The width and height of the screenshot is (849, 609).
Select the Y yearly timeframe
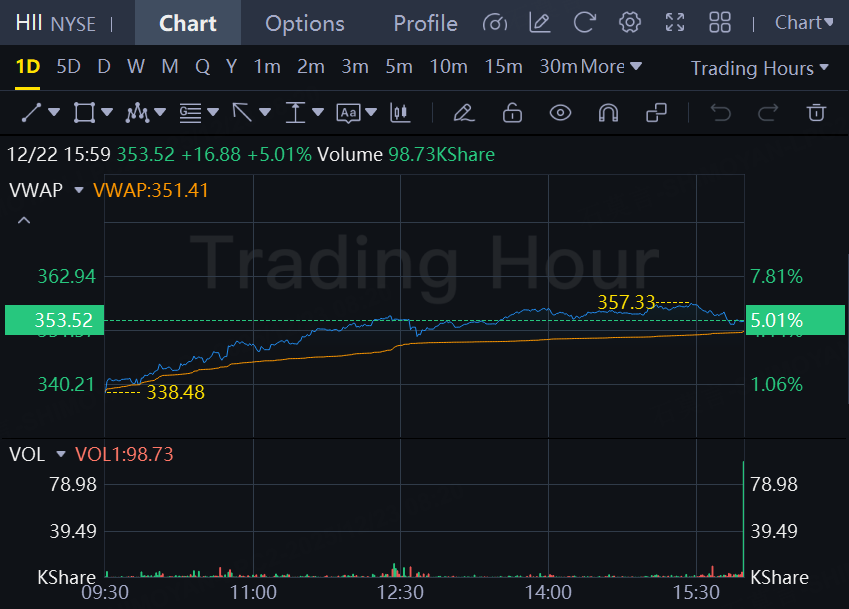point(232,67)
